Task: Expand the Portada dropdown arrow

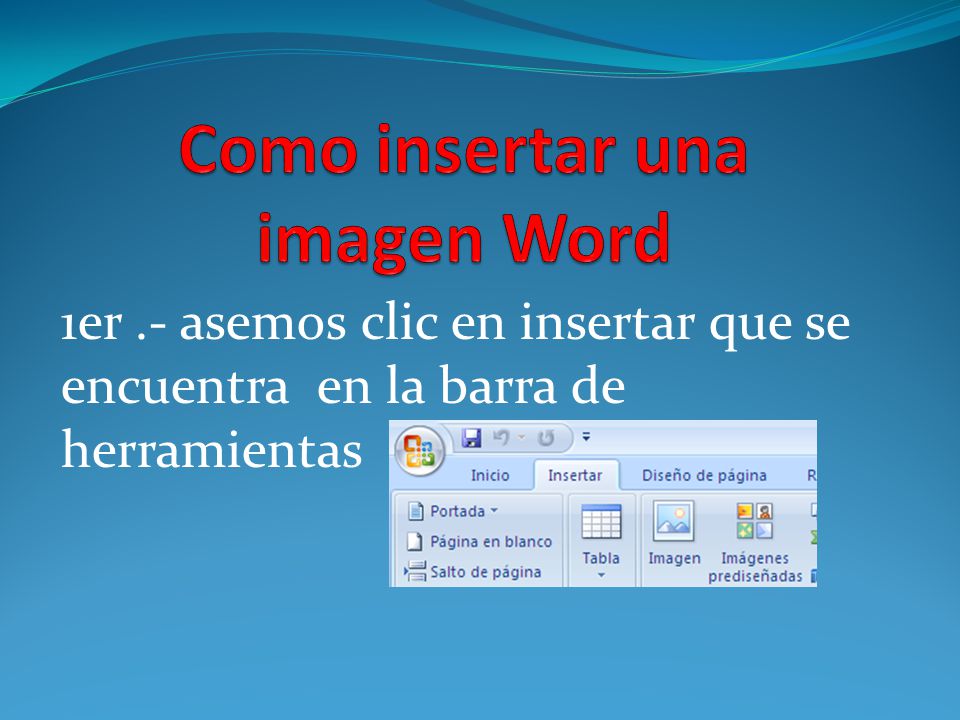Action: click(494, 510)
